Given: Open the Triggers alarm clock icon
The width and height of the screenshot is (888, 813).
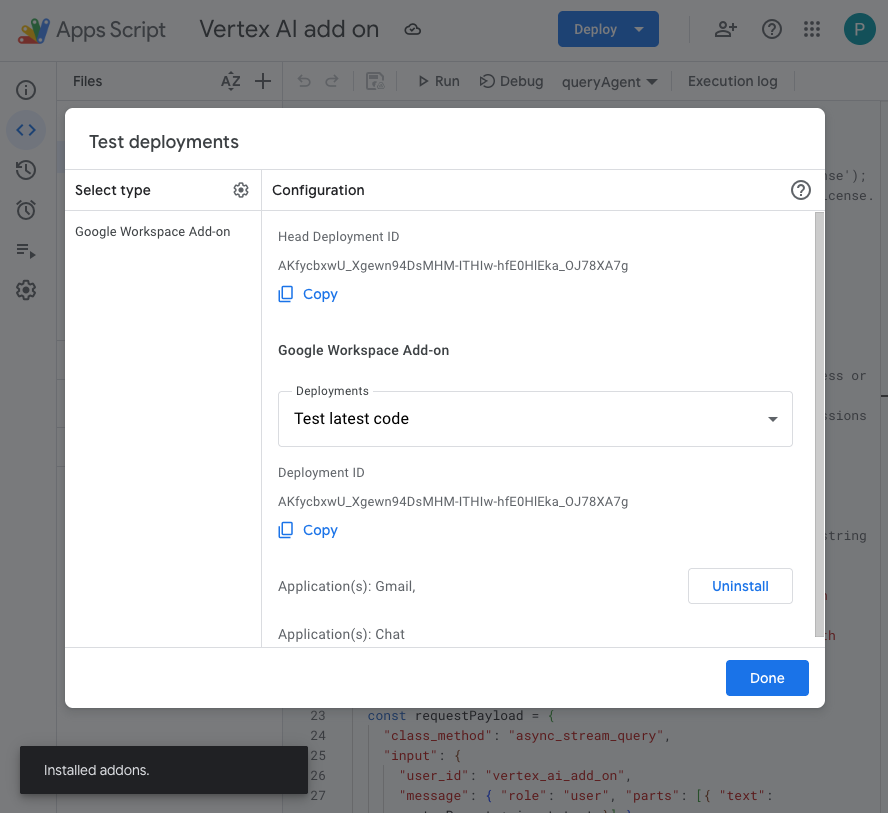Looking at the screenshot, I should (x=26, y=210).
